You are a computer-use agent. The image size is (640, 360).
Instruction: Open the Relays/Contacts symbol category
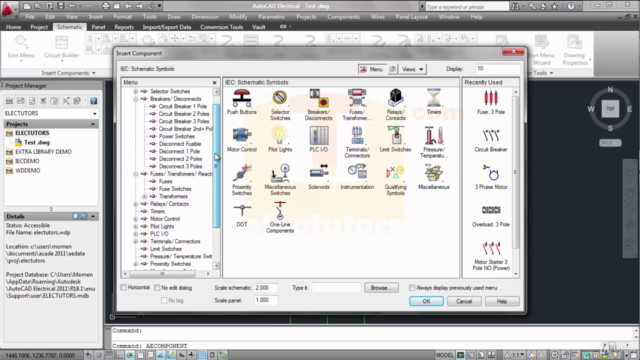(395, 105)
